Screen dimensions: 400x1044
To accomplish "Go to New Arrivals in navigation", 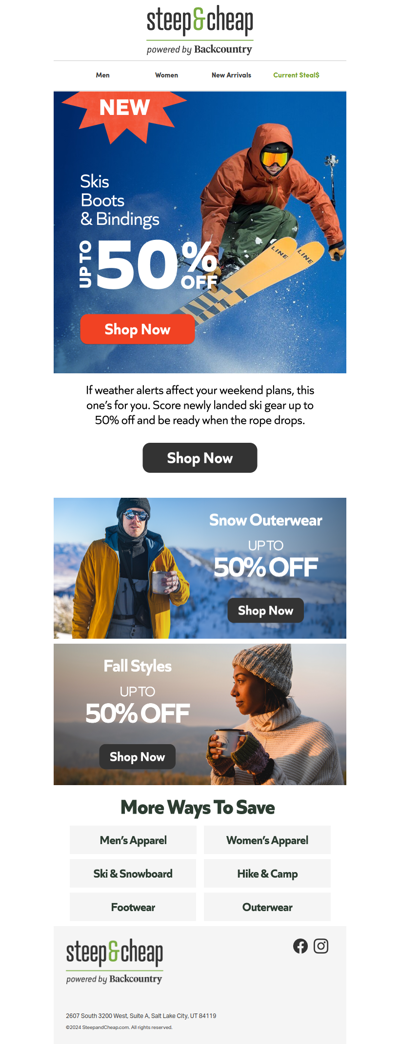I will click(232, 75).
